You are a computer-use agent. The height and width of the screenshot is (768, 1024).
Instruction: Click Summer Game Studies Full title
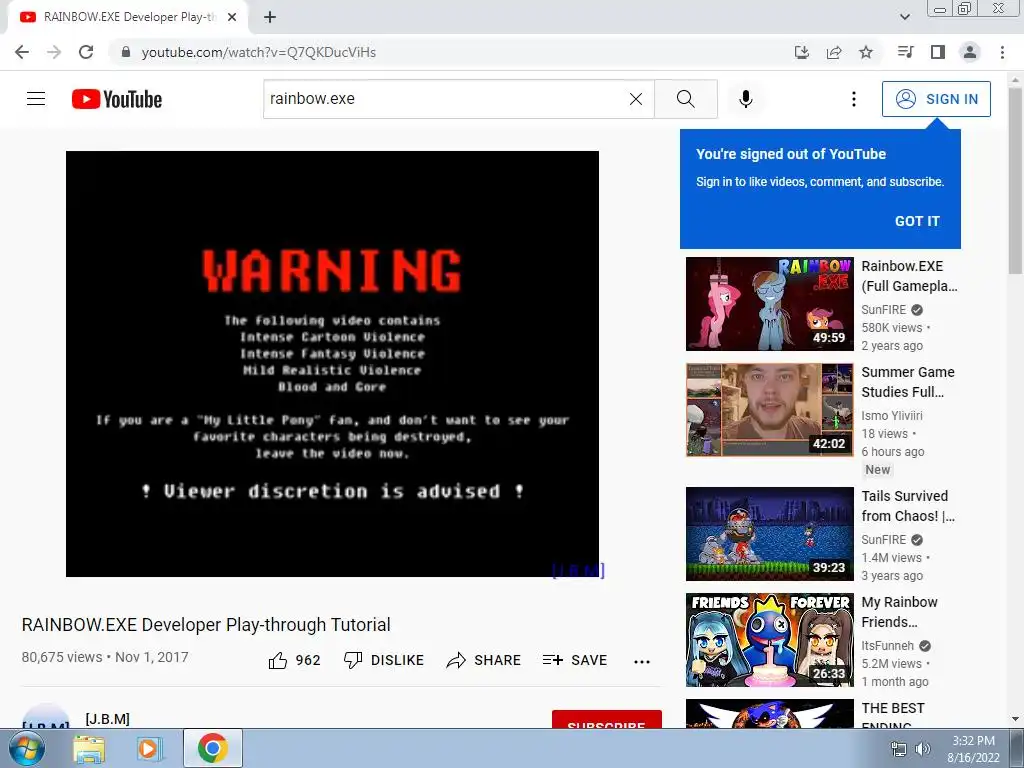pyautogui.click(x=908, y=381)
